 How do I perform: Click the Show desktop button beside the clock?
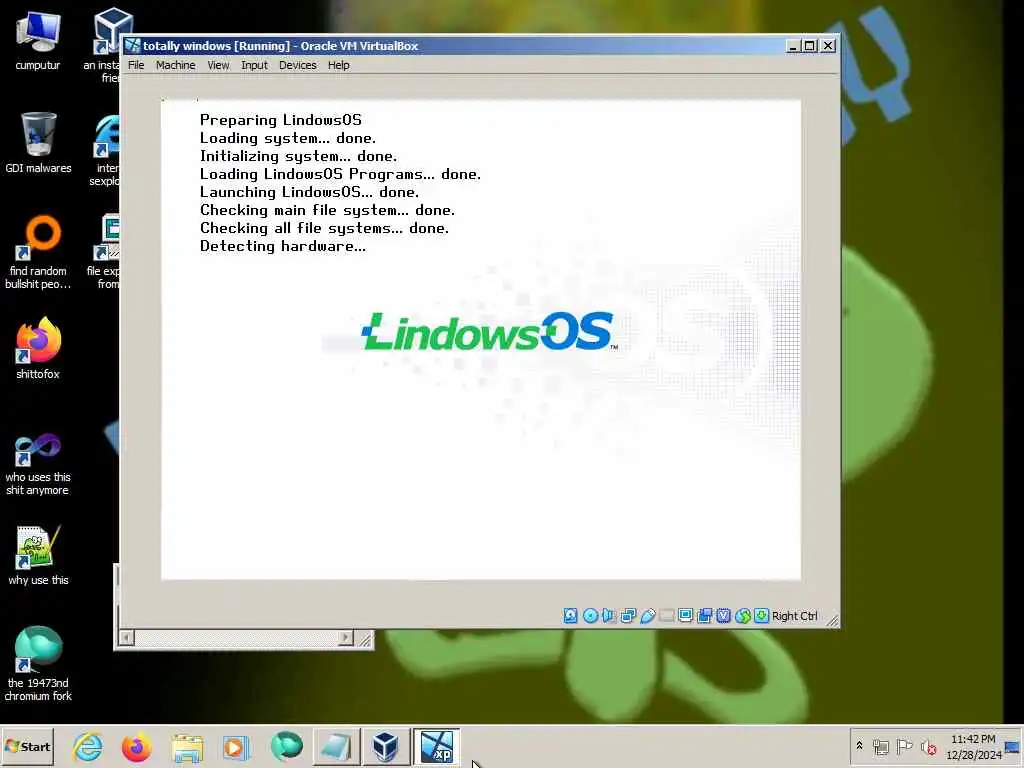(x=1013, y=747)
